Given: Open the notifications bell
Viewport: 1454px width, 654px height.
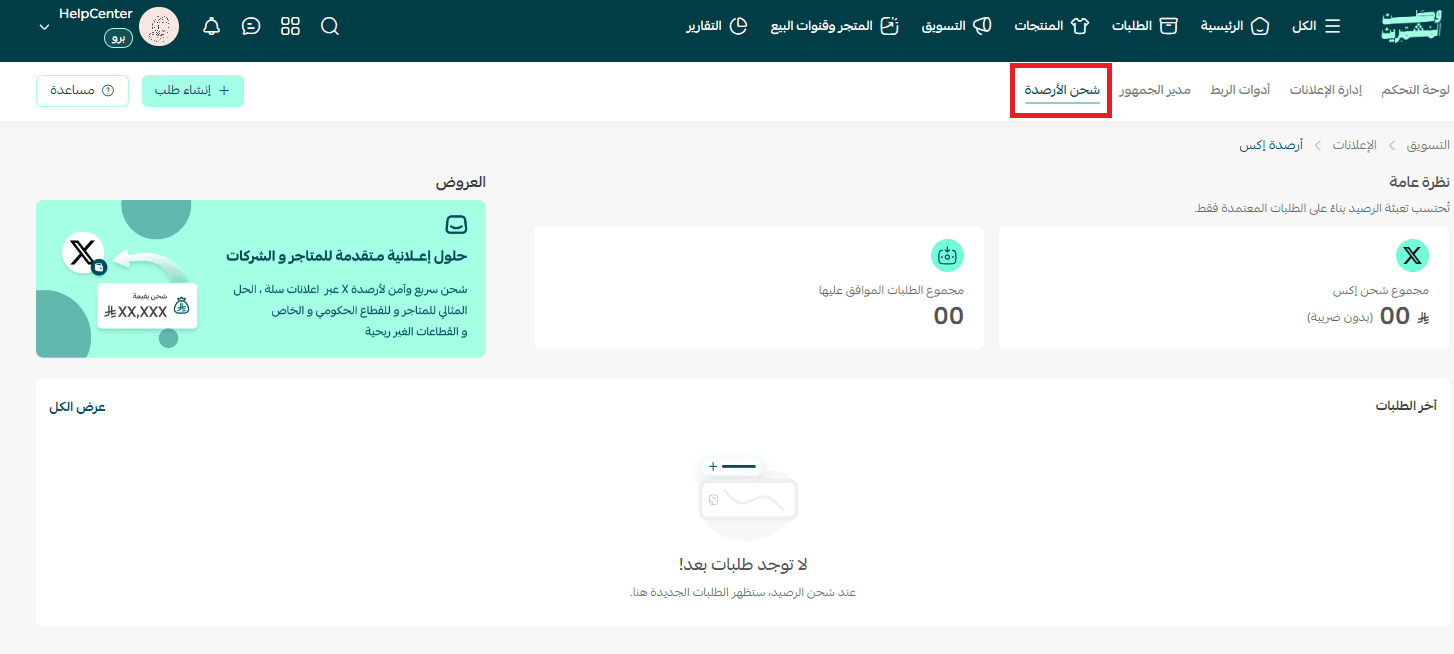Looking at the screenshot, I should tap(212, 27).
